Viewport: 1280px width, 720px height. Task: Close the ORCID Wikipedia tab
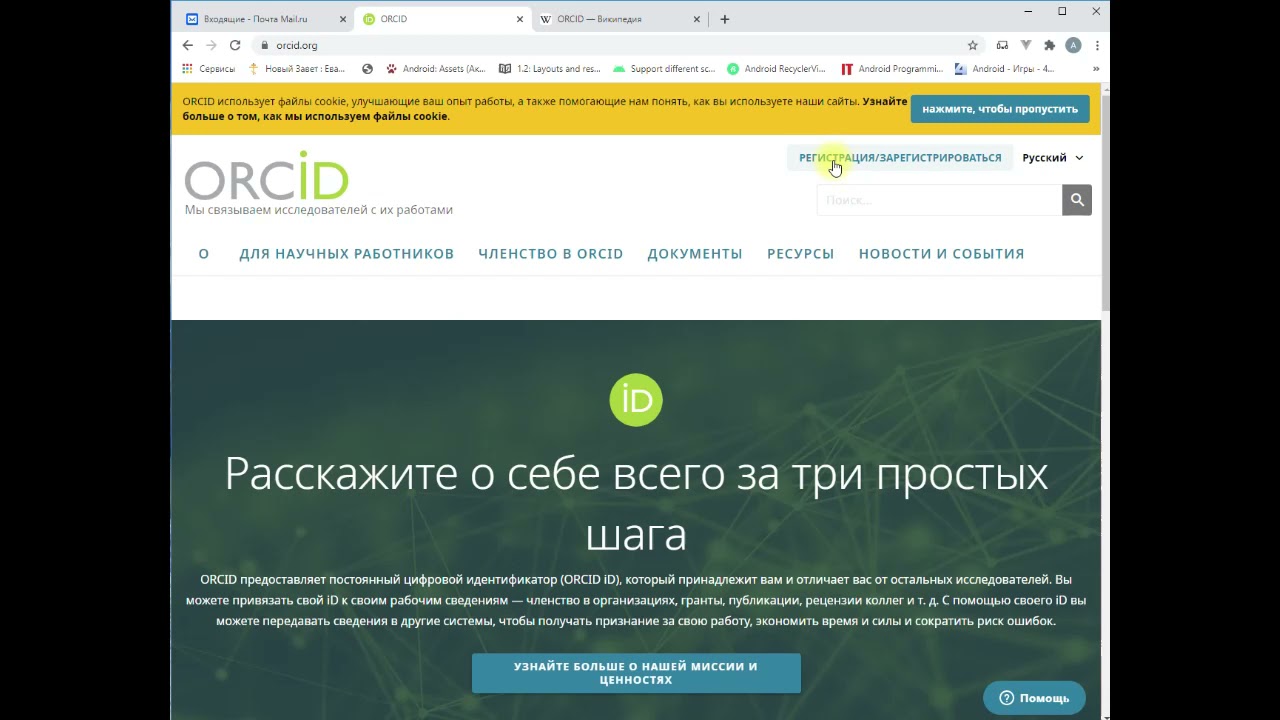click(697, 19)
